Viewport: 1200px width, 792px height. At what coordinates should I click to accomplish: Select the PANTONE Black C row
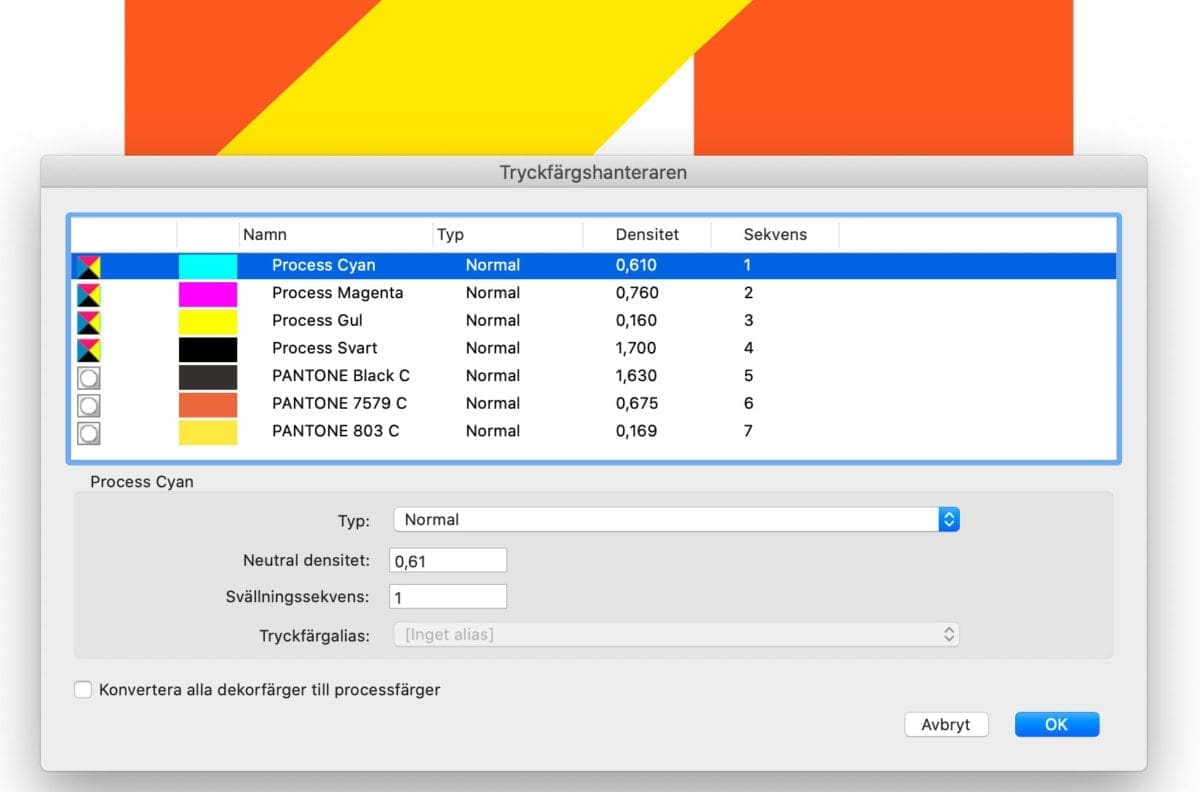coord(594,376)
